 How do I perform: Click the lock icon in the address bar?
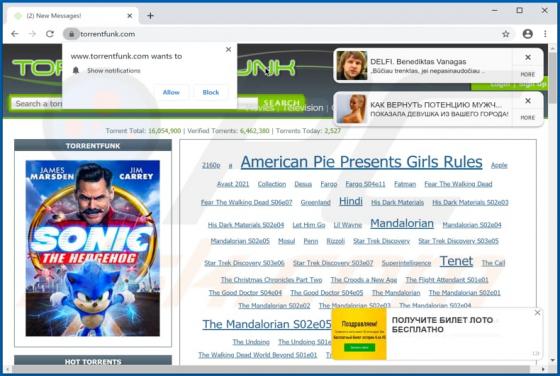pyautogui.click(x=71, y=34)
